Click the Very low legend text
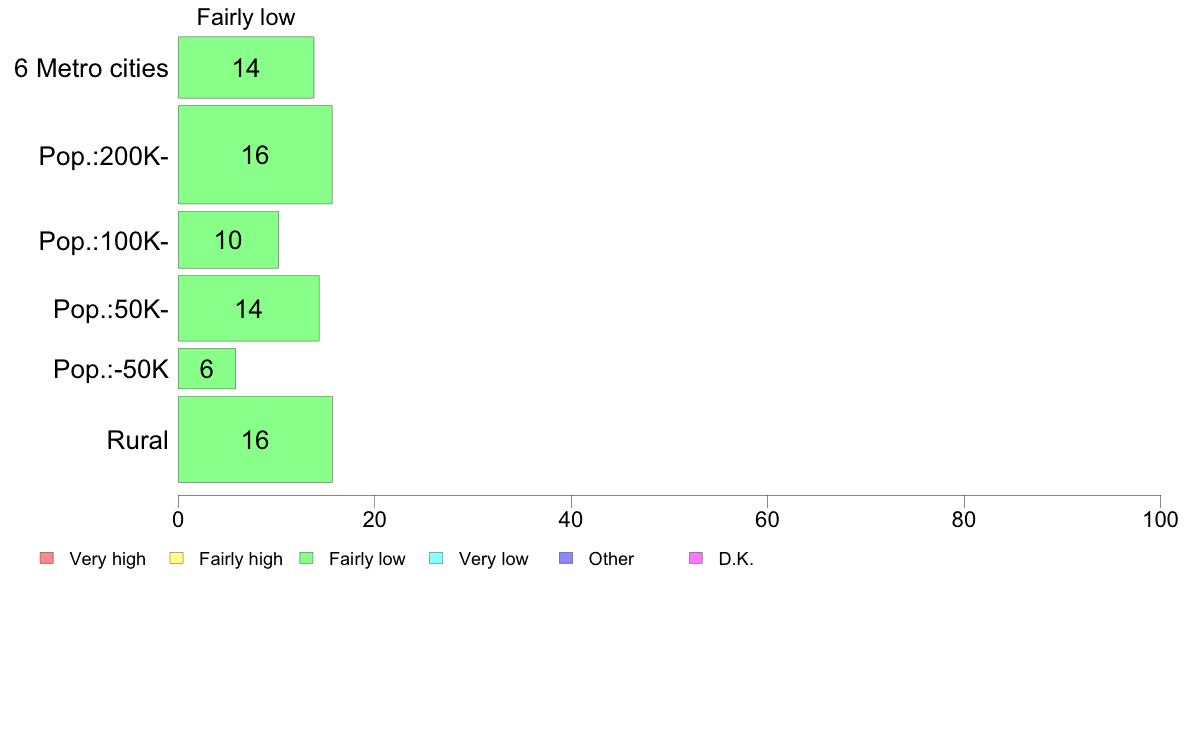1188x736 pixels. click(493, 559)
